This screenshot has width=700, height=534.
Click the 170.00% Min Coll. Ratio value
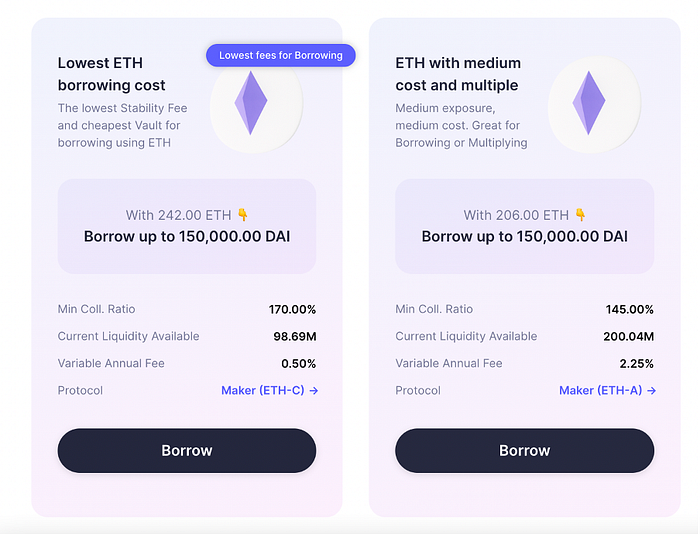point(292,309)
